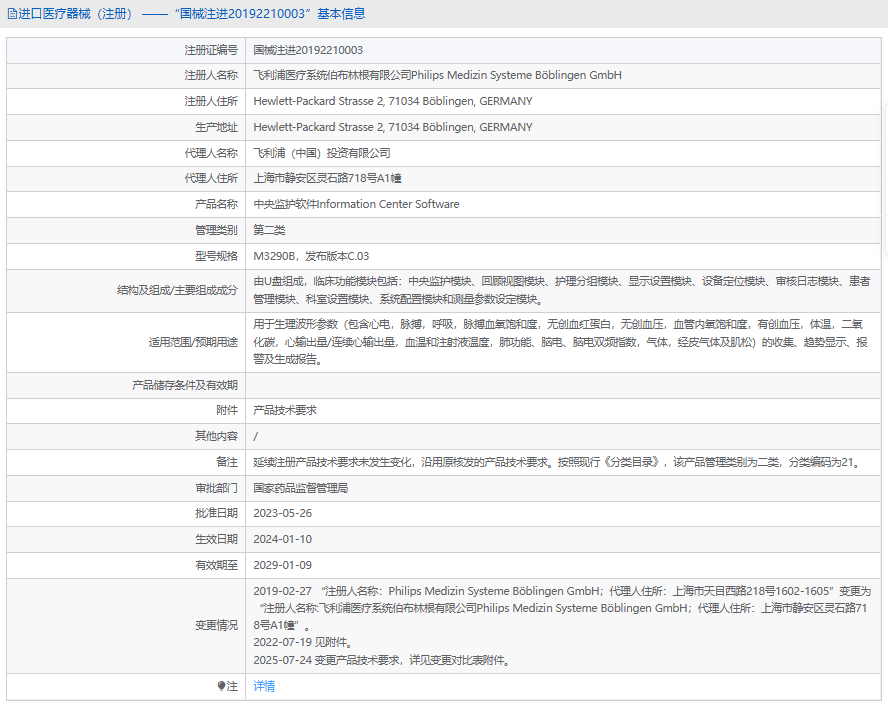
Task: Click change entry 2025-07-24 变更产品技术要求
Action: (382, 660)
